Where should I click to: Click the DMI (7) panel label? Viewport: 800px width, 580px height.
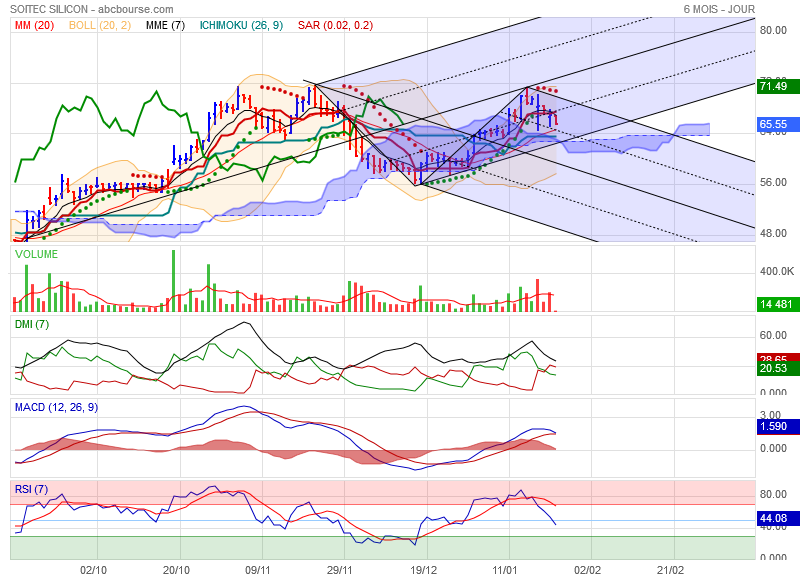(x=32, y=324)
